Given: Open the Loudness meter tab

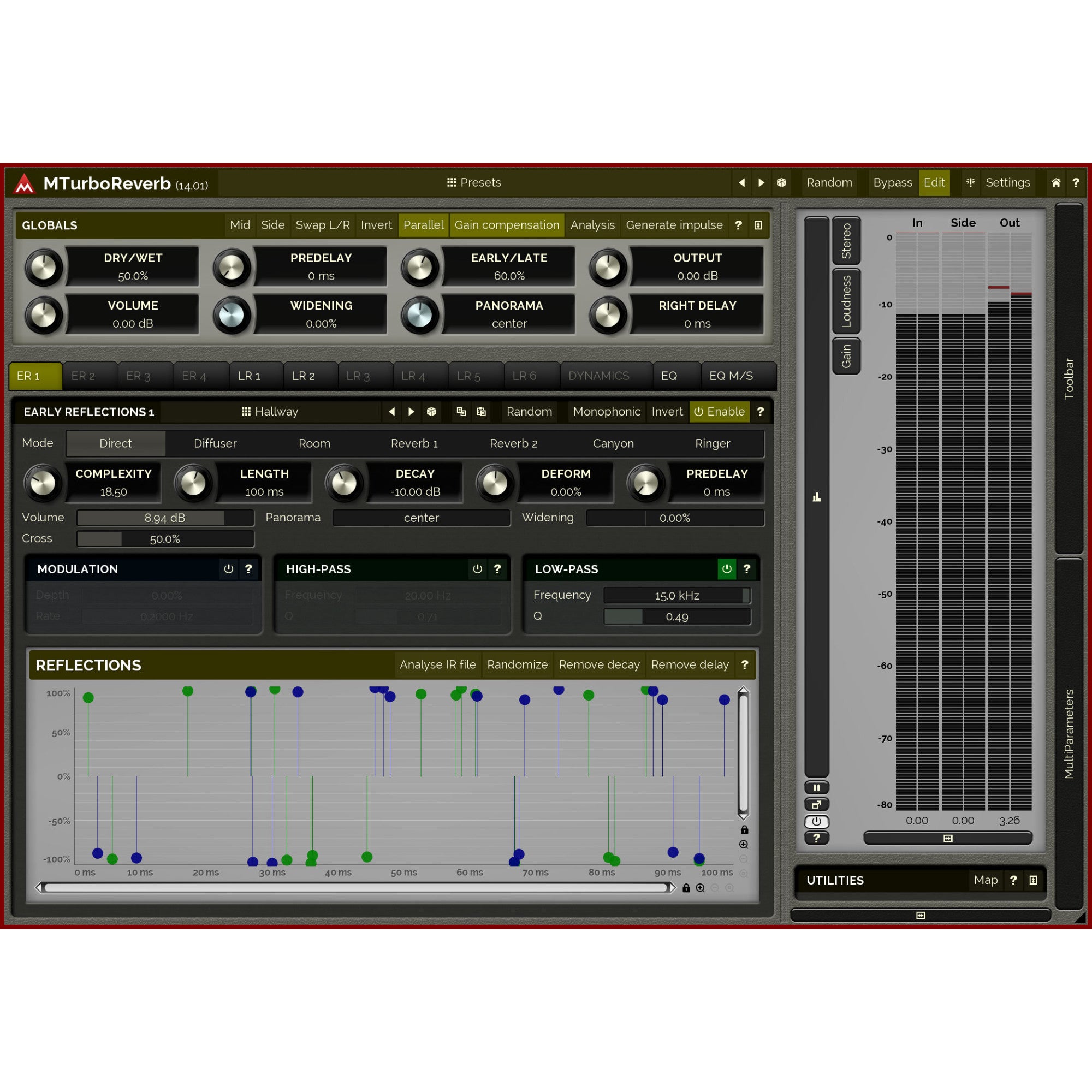Looking at the screenshot, I should 846,301.
